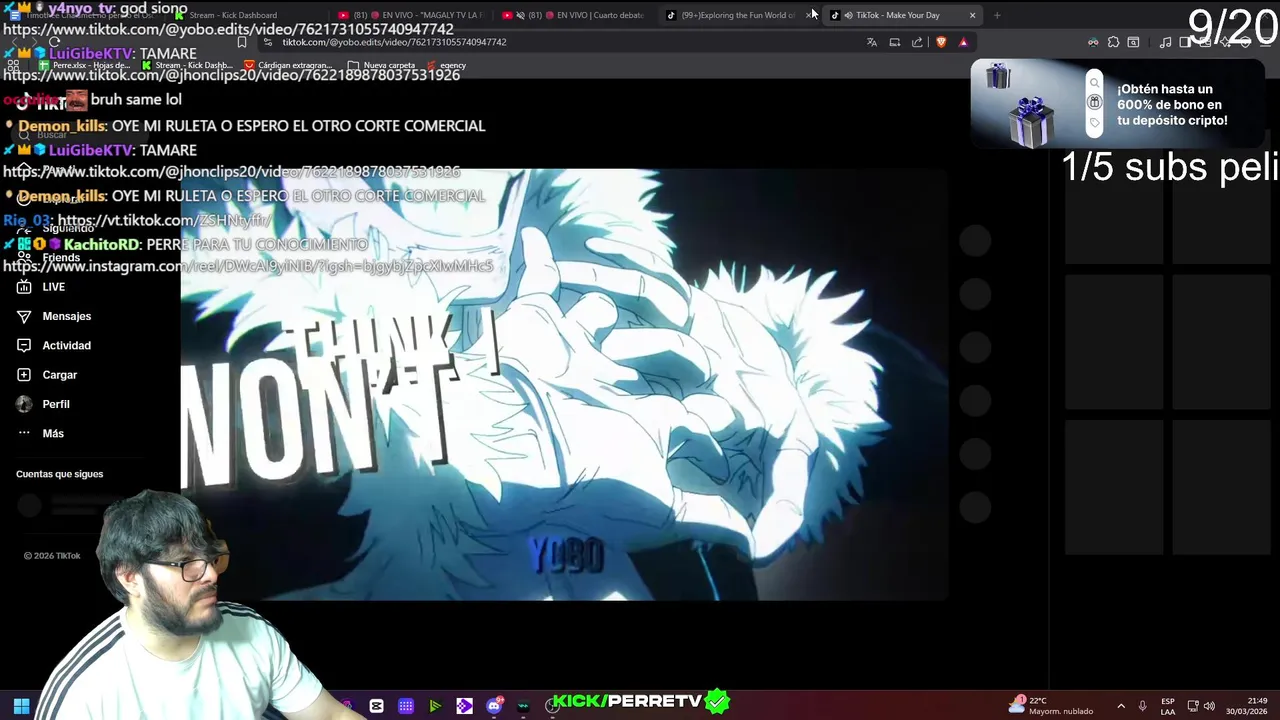
Task: Click the Brave Rewards triangle icon
Action: [963, 42]
